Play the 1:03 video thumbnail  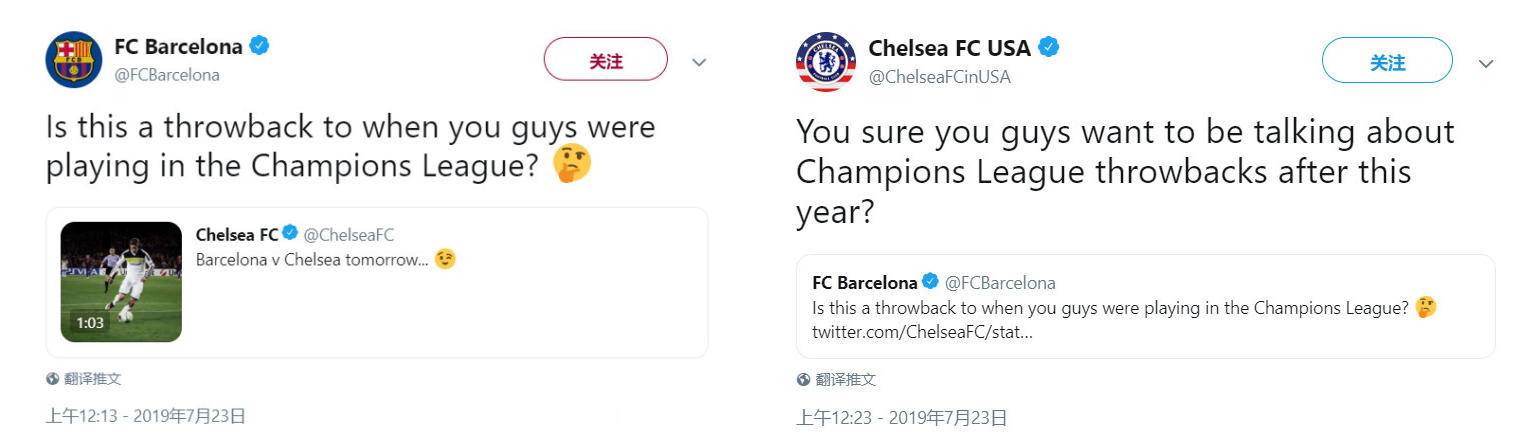[x=121, y=282]
